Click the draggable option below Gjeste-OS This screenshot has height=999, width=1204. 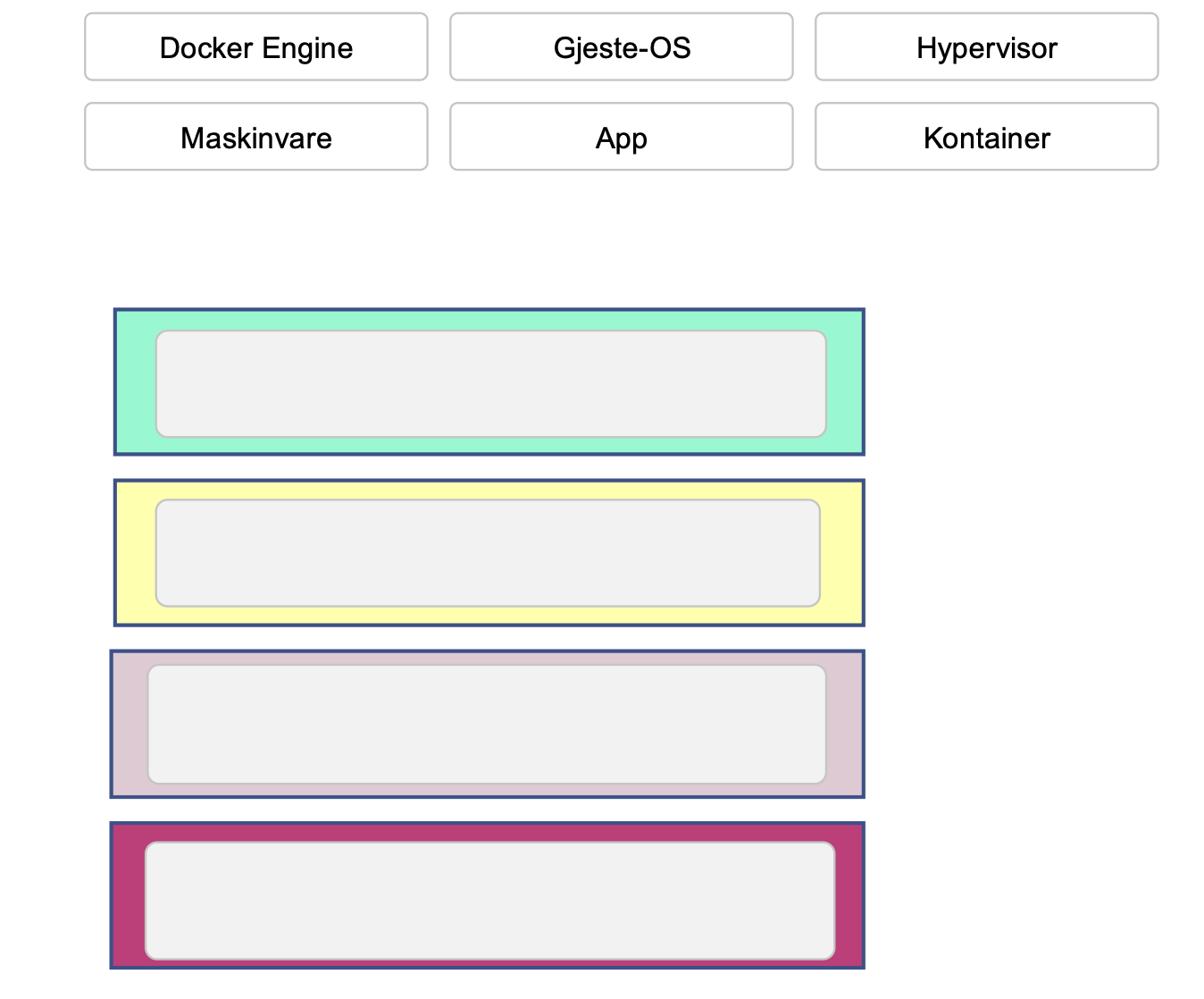(x=622, y=138)
